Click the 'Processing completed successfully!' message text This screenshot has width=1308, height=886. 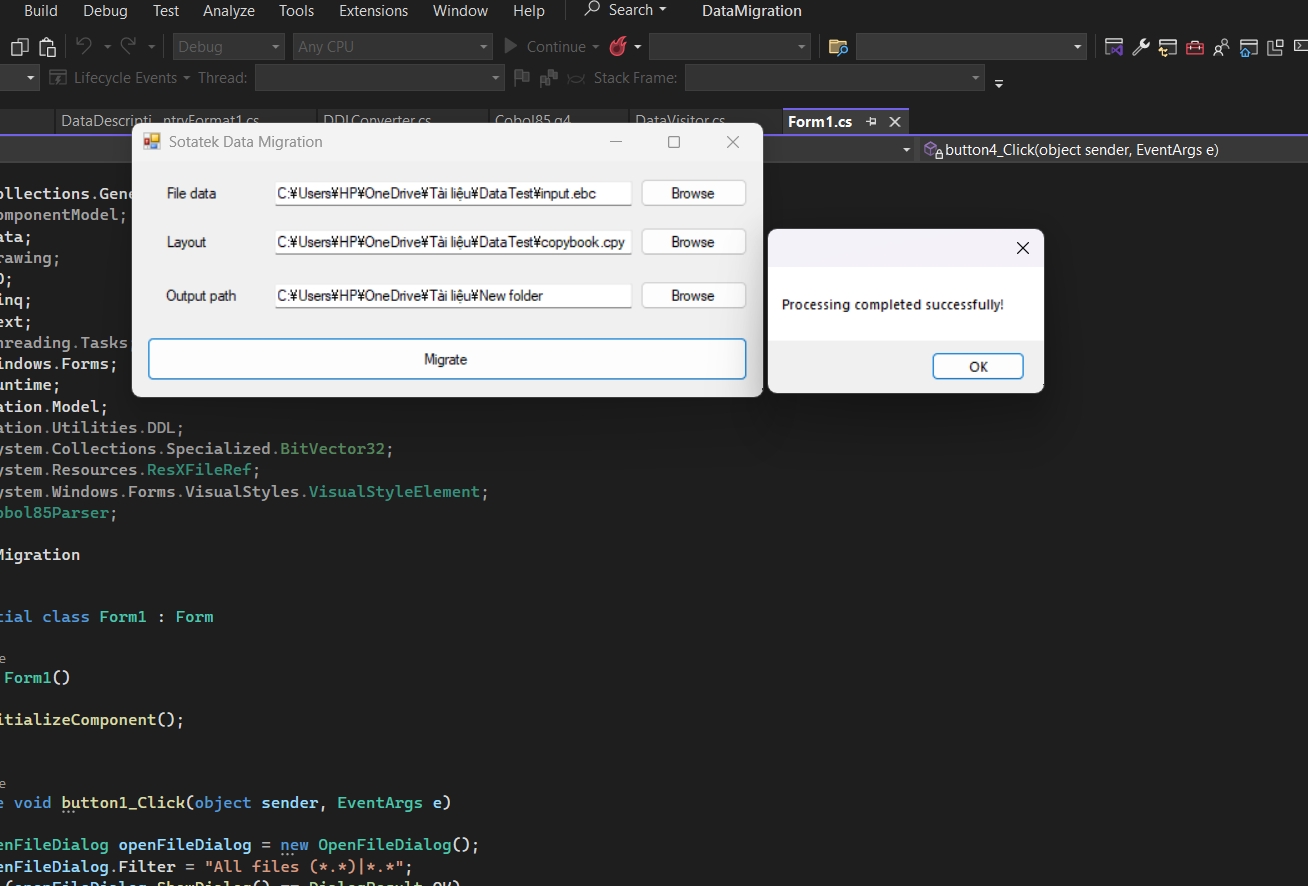(x=893, y=305)
